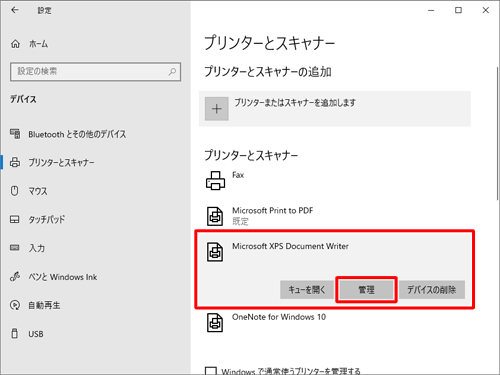Screen dimensions: 500x375
Task: Select プリンターとスキャナー in sidebar
Action: [61, 162]
